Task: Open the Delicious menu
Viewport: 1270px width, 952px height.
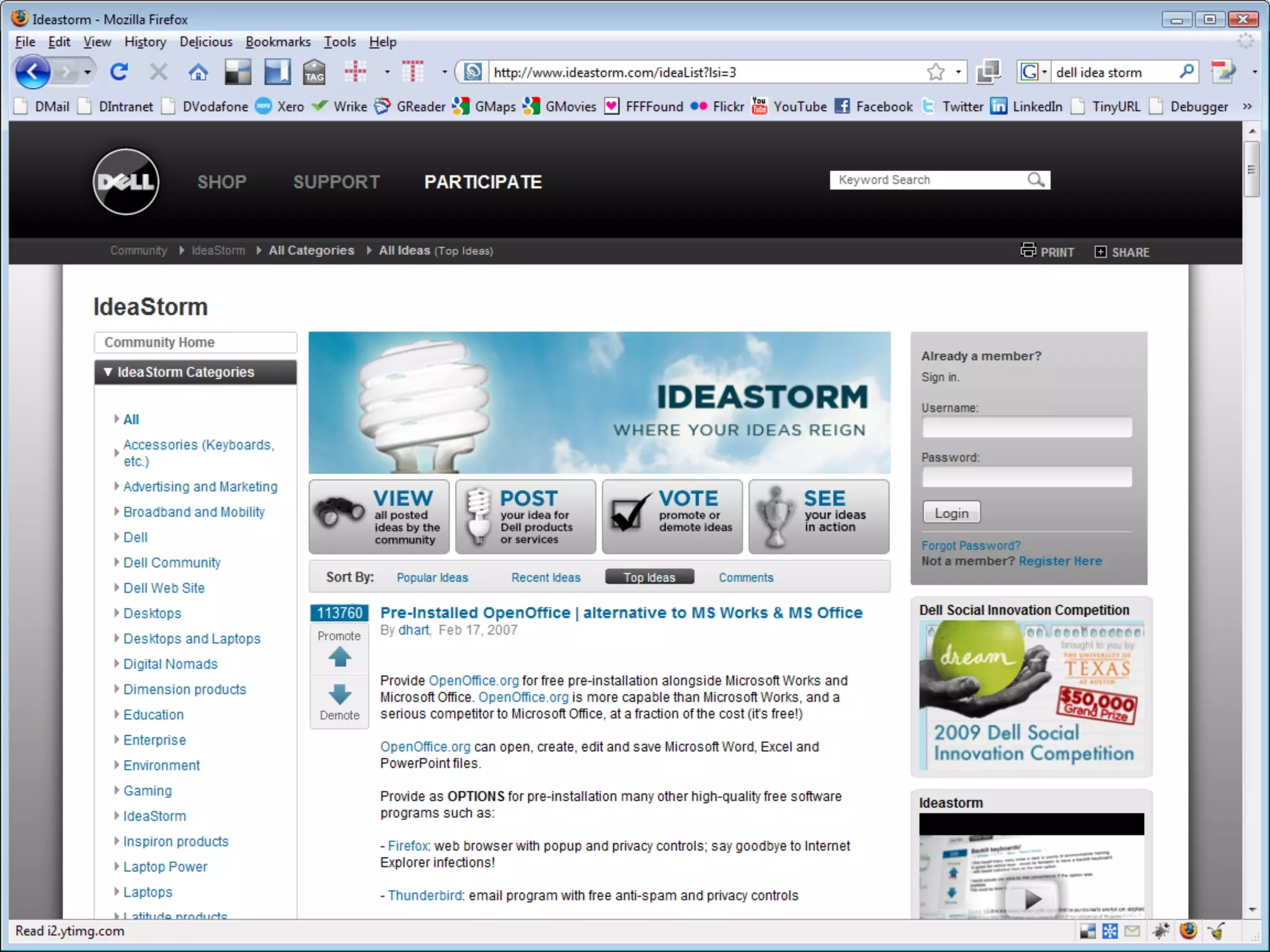Action: (x=206, y=42)
